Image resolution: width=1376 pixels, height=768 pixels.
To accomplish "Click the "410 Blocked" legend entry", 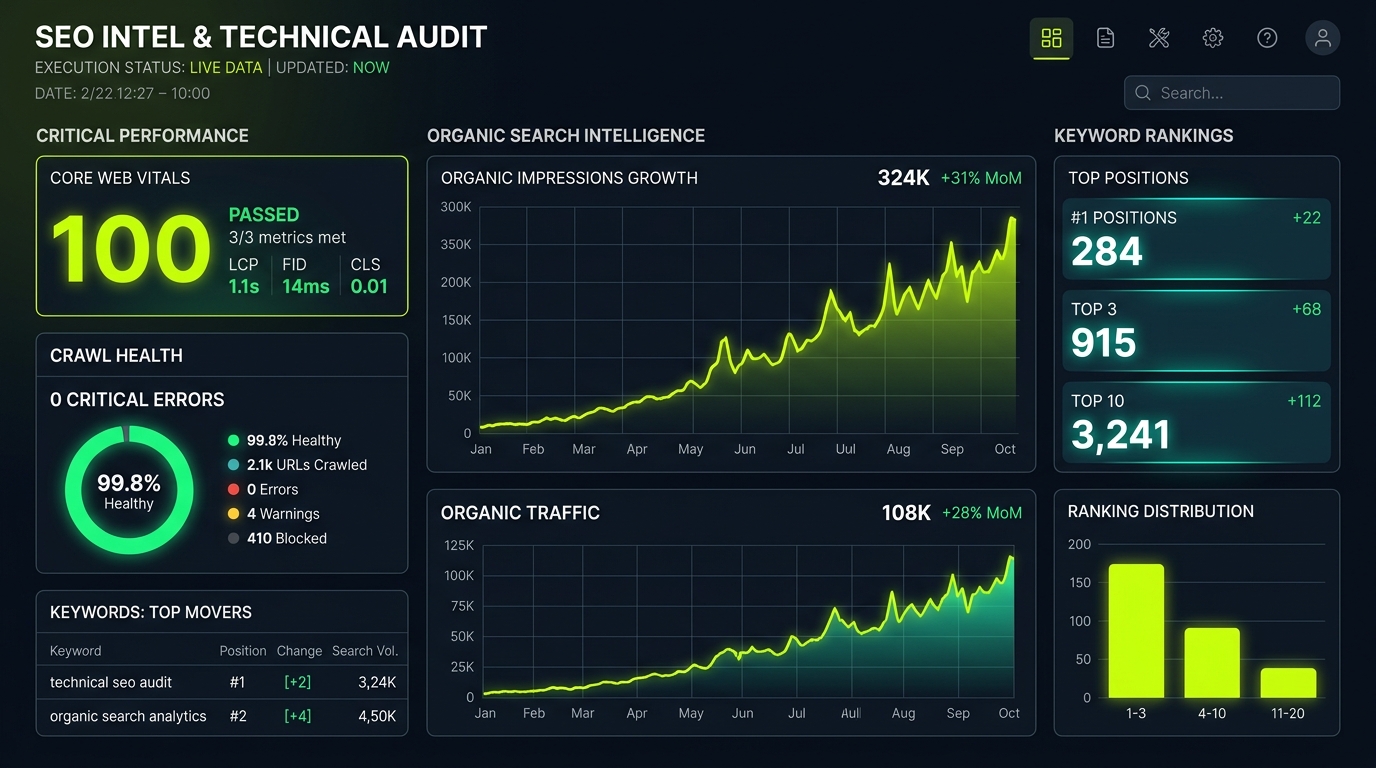I will pyautogui.click(x=277, y=538).
